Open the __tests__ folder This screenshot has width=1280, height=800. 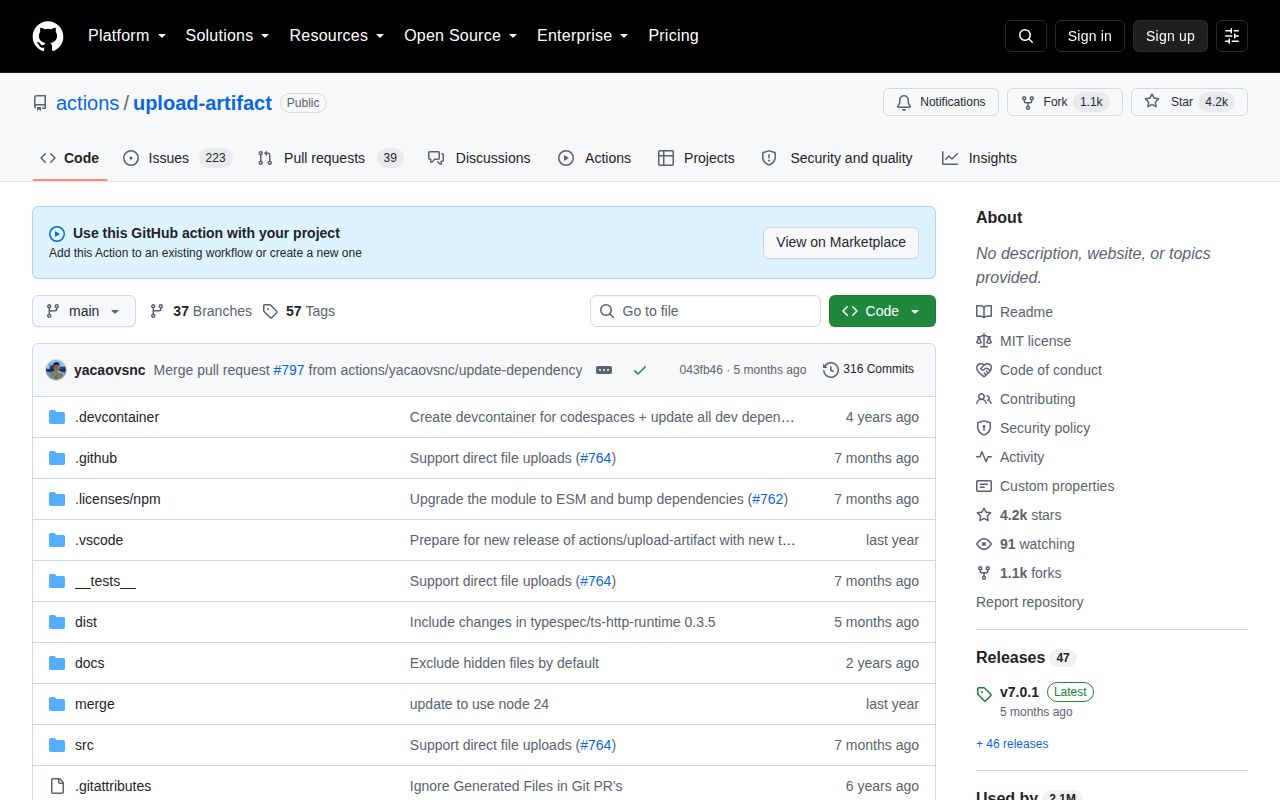coord(105,581)
